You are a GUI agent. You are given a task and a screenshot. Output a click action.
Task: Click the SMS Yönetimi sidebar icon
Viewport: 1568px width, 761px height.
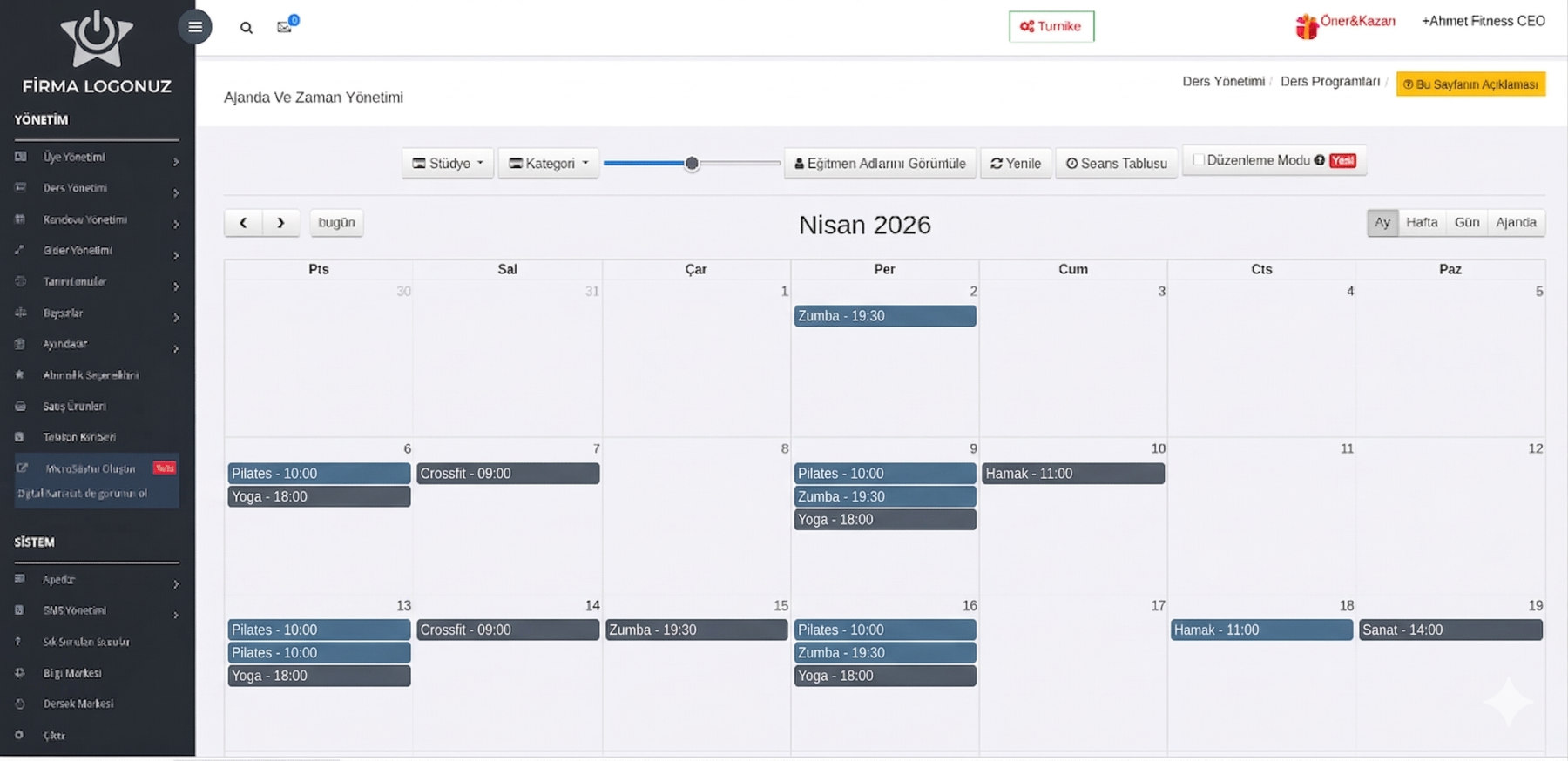20,610
